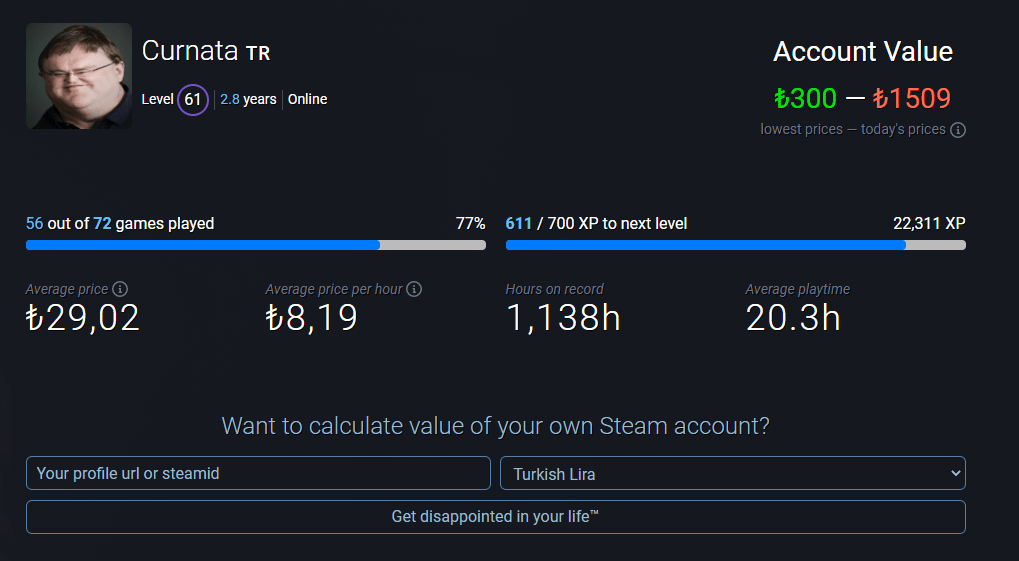This screenshot has width=1019, height=561.
Task: Click the Get disappointed in your life button
Action: click(x=495, y=517)
